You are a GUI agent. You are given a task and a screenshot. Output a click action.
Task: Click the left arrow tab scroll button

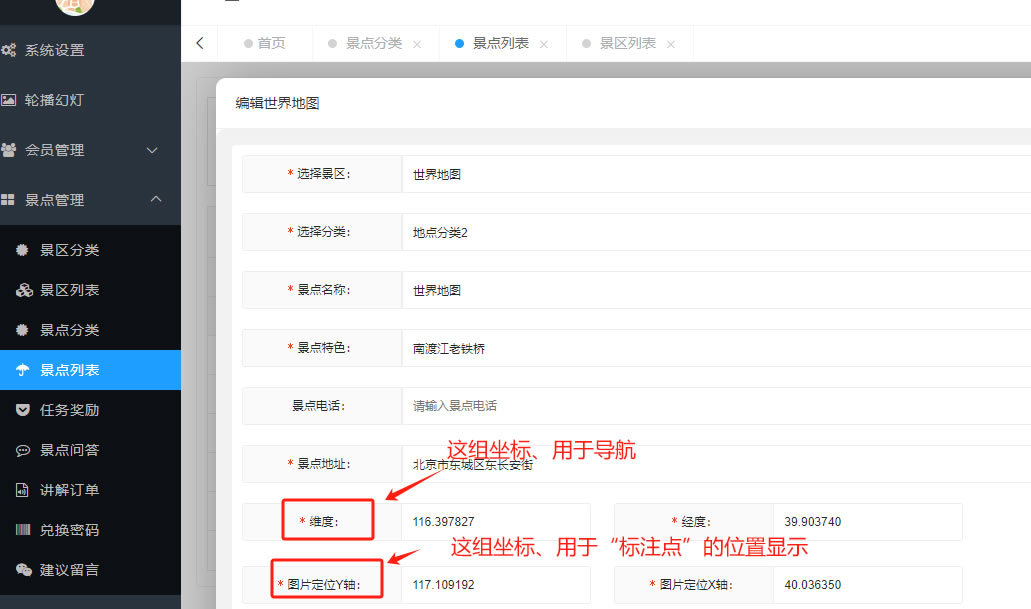coord(199,43)
